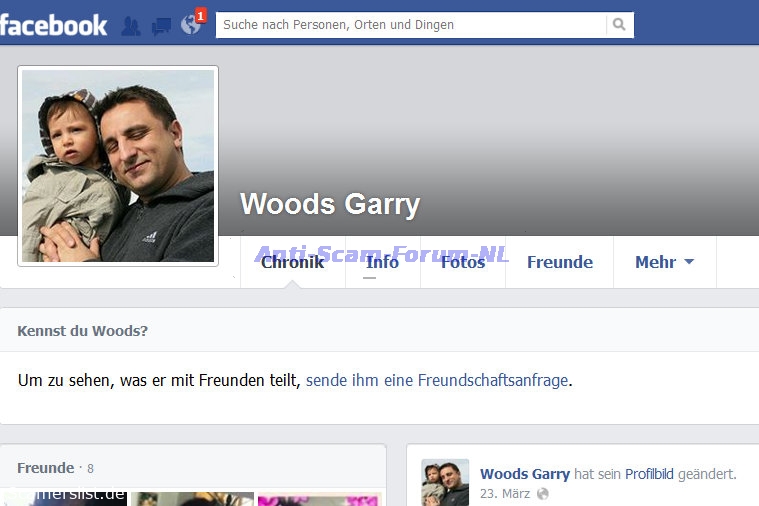Focus the 'Suche nach Personen' search field

pyautogui.click(x=410, y=25)
